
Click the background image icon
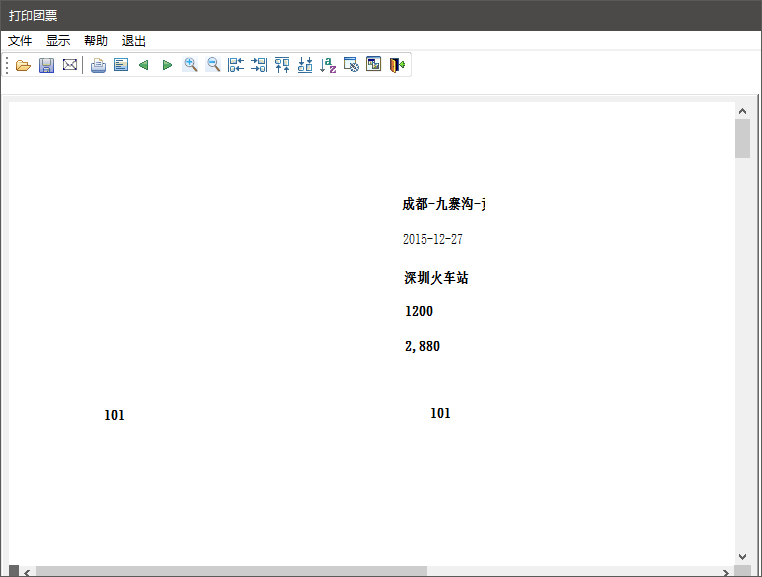(373, 64)
